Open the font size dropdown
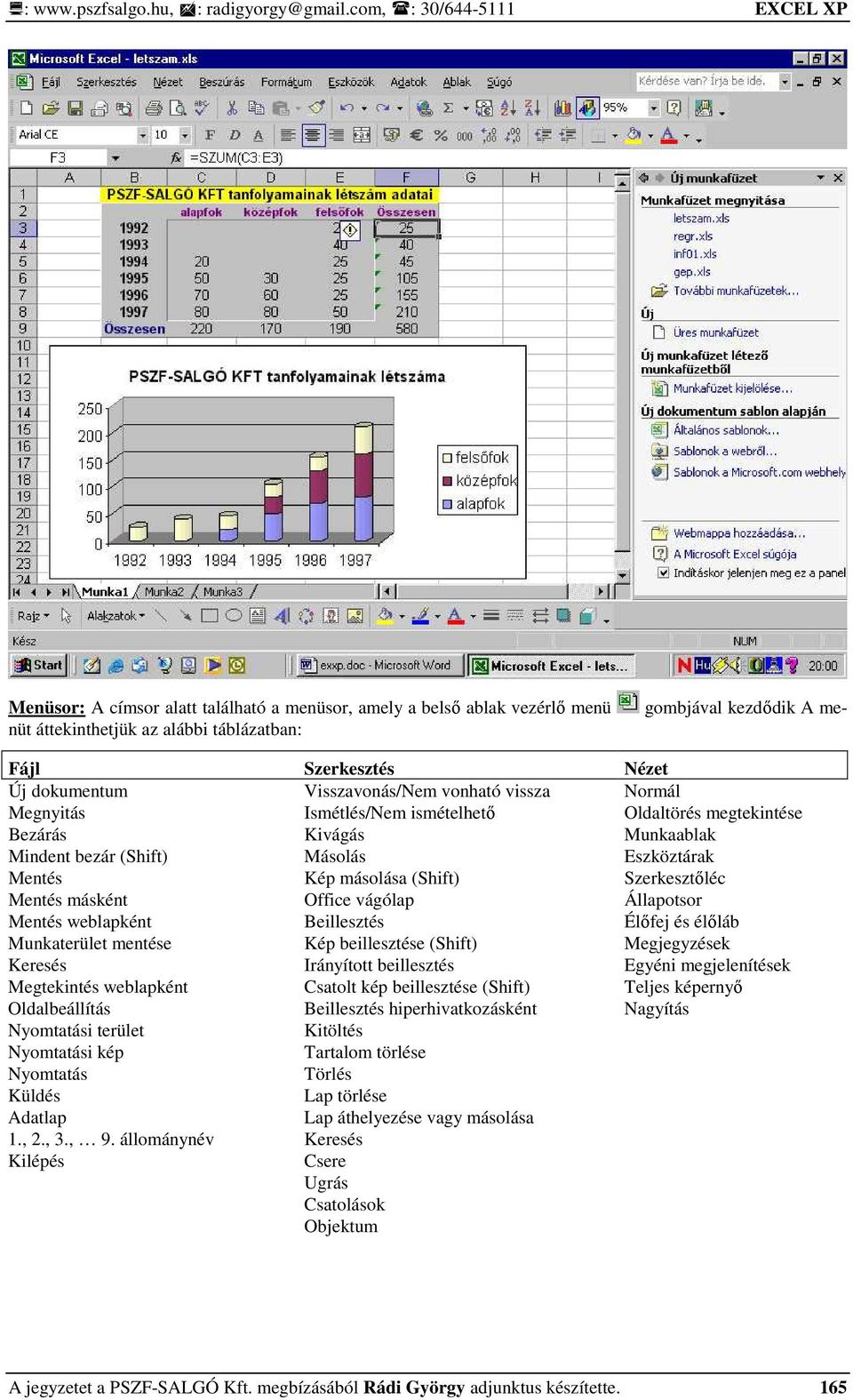This screenshot has width=853, height=1400. (185, 135)
